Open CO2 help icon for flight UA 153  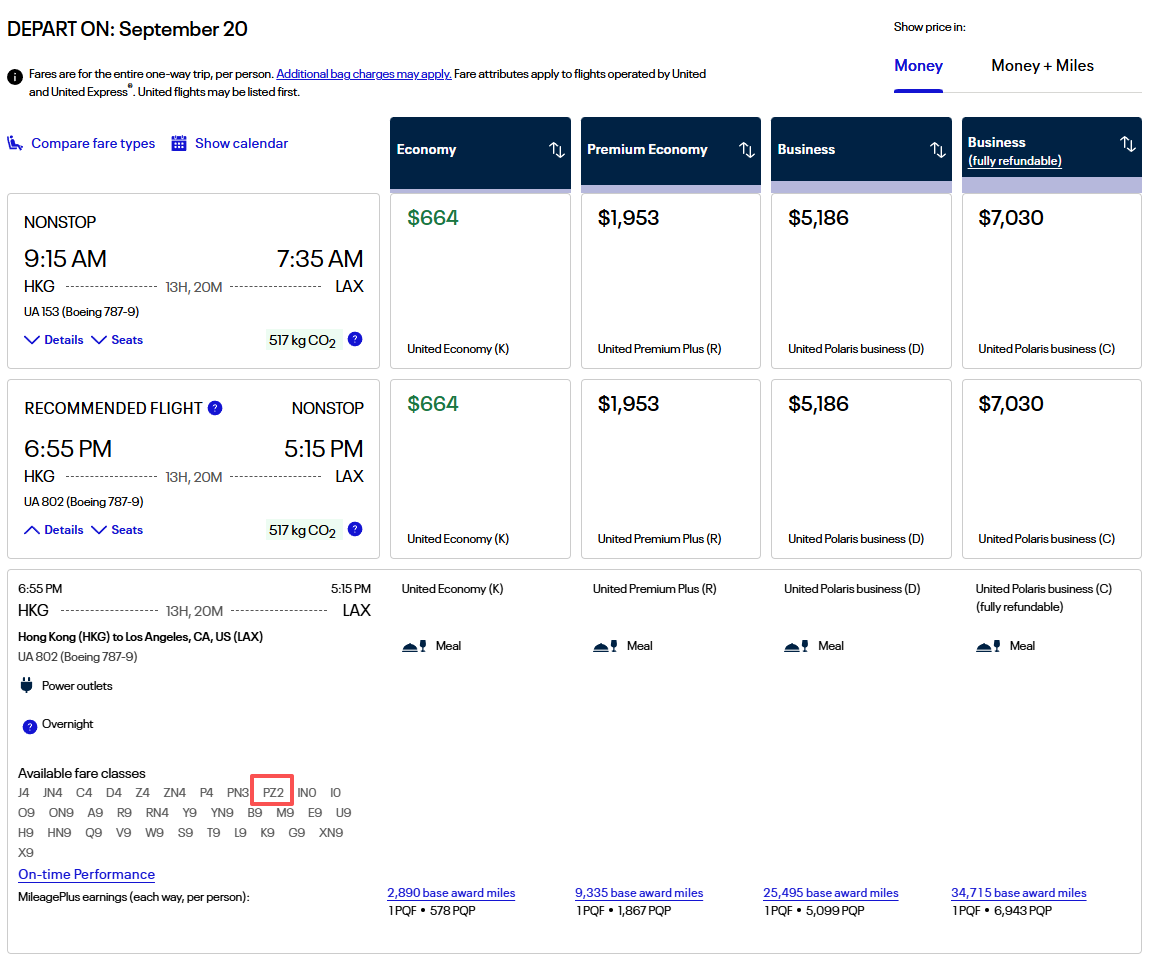355,339
